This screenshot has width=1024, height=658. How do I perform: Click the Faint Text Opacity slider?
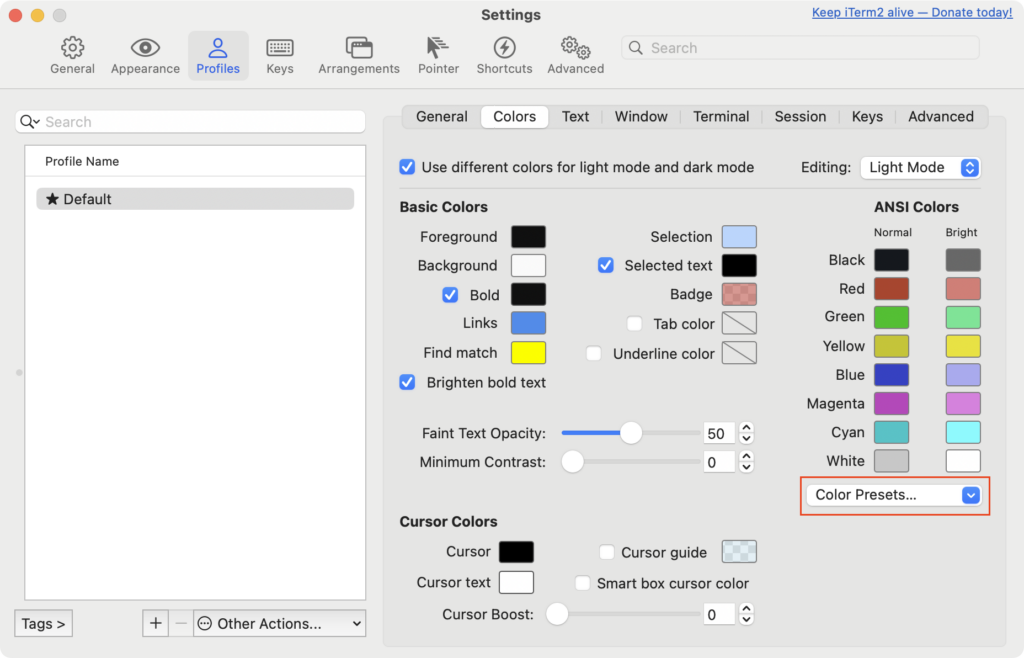coord(631,433)
